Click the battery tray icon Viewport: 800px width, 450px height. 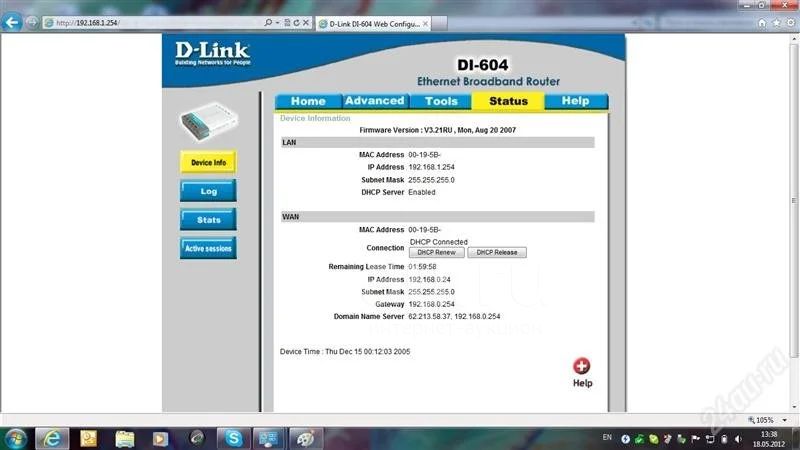[724, 439]
